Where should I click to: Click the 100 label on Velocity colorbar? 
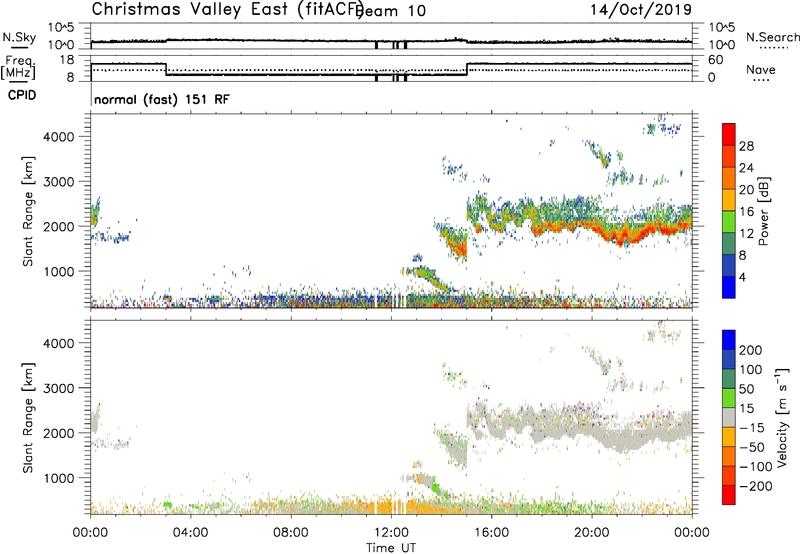[751, 369]
